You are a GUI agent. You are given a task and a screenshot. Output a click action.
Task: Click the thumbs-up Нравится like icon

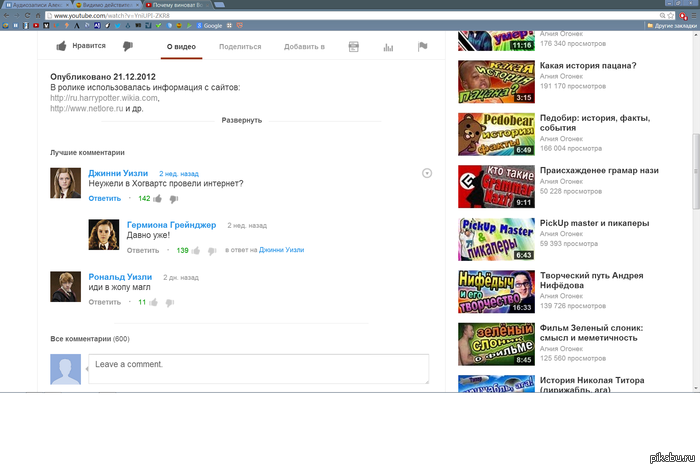pyautogui.click(x=62, y=46)
